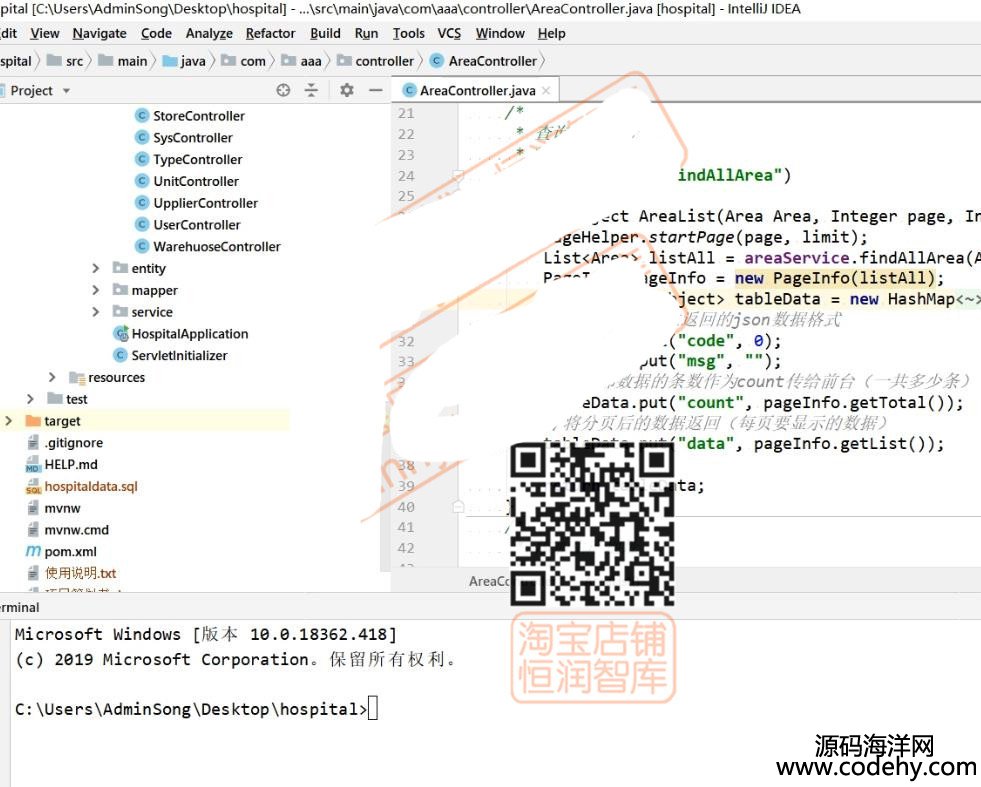Image resolution: width=981 pixels, height=787 pixels.
Task: Click the HospitalApplication Spring Boot icon
Action: point(120,333)
